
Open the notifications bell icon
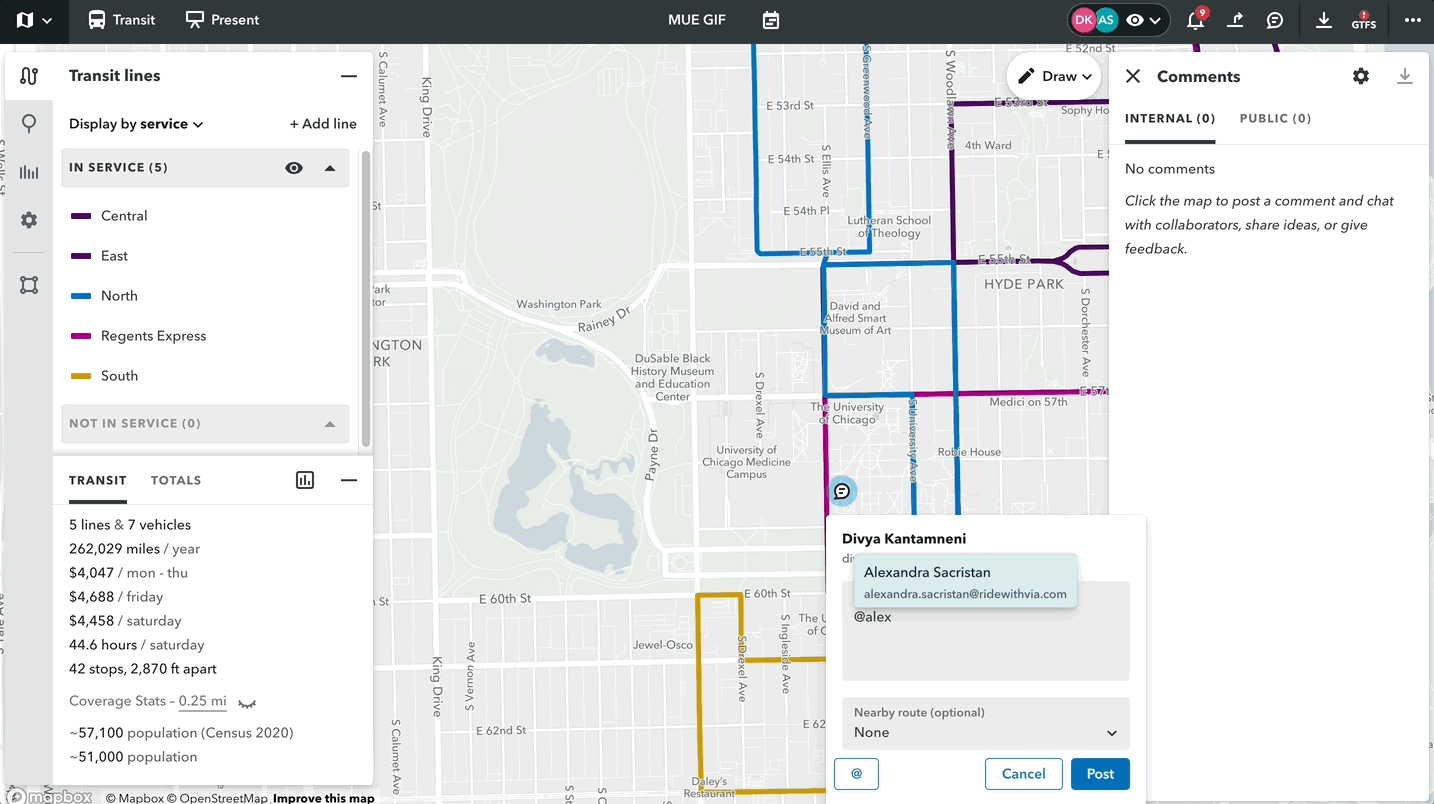click(1195, 20)
